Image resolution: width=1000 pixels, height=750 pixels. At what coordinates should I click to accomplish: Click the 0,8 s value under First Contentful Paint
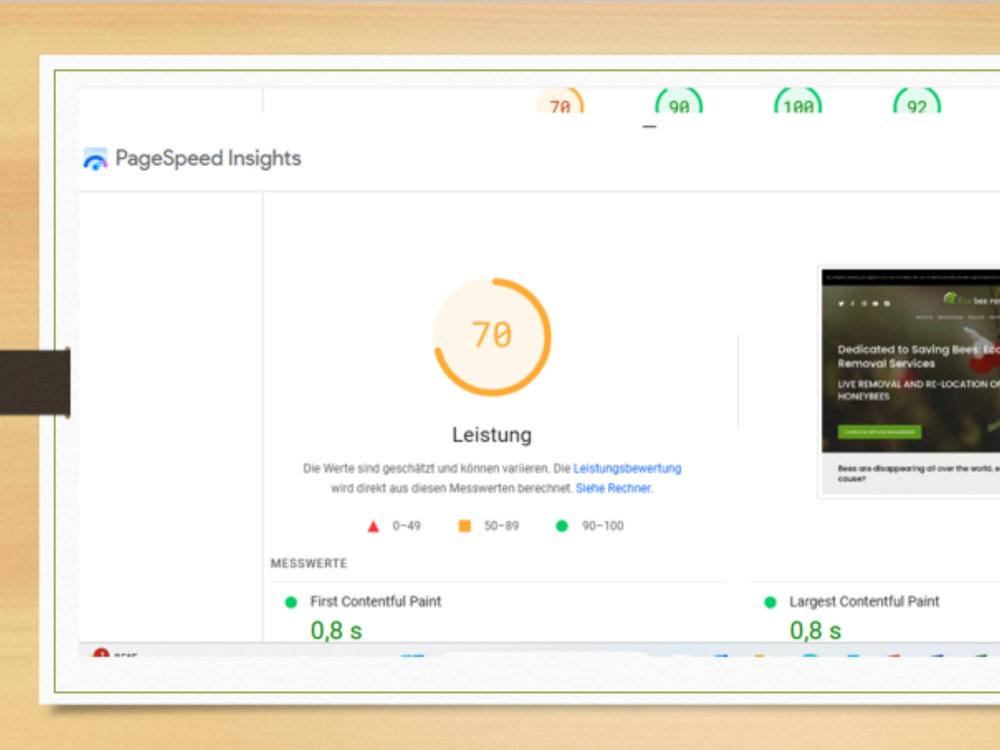(336, 631)
